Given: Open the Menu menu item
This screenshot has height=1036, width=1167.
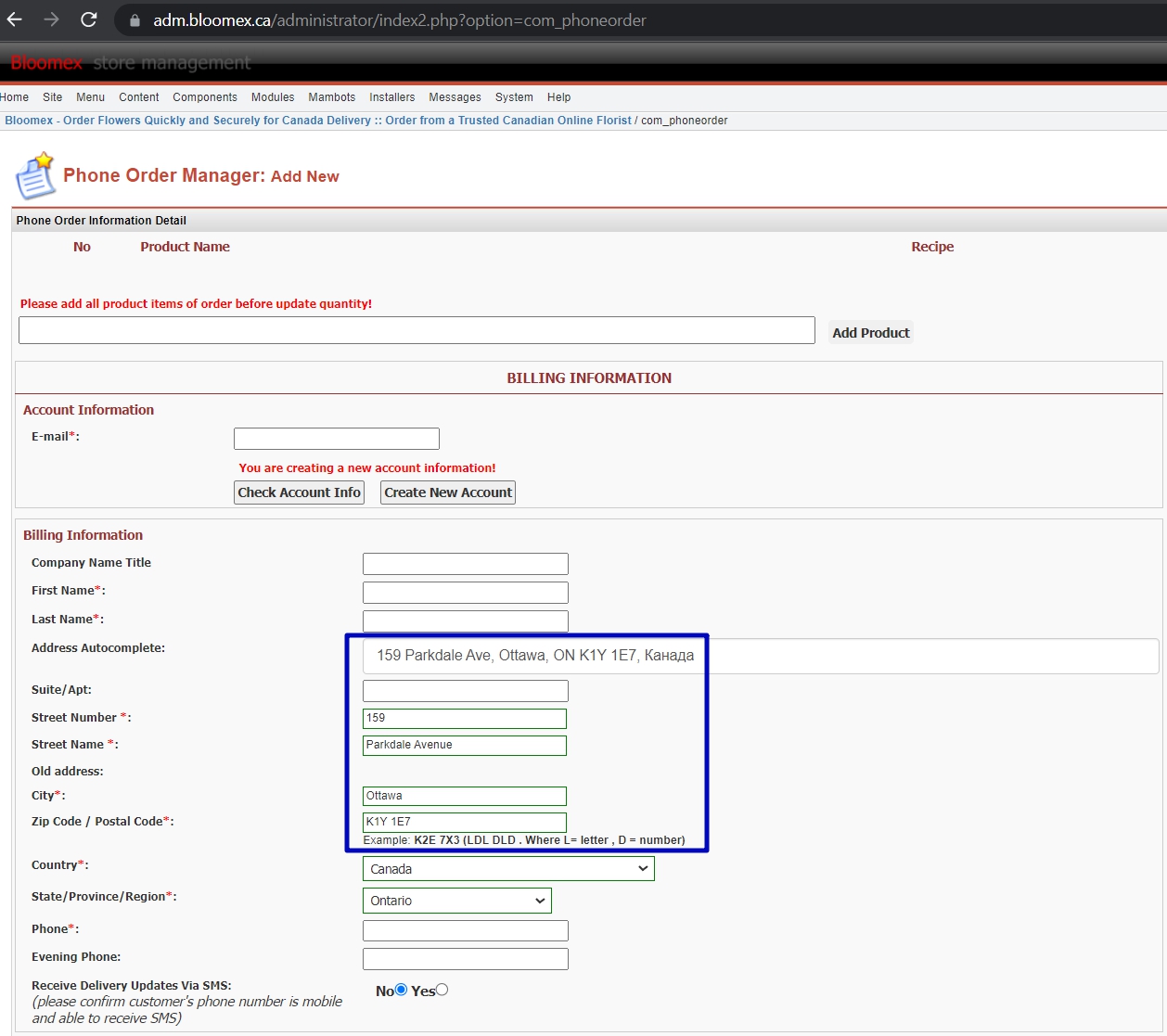Looking at the screenshot, I should [91, 97].
